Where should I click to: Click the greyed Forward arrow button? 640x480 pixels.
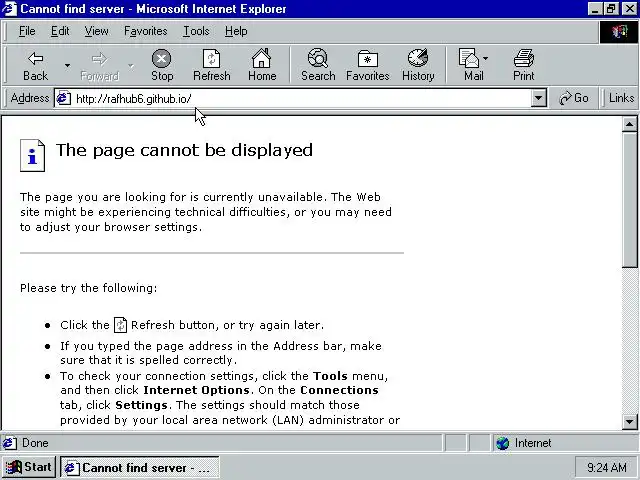click(x=99, y=65)
